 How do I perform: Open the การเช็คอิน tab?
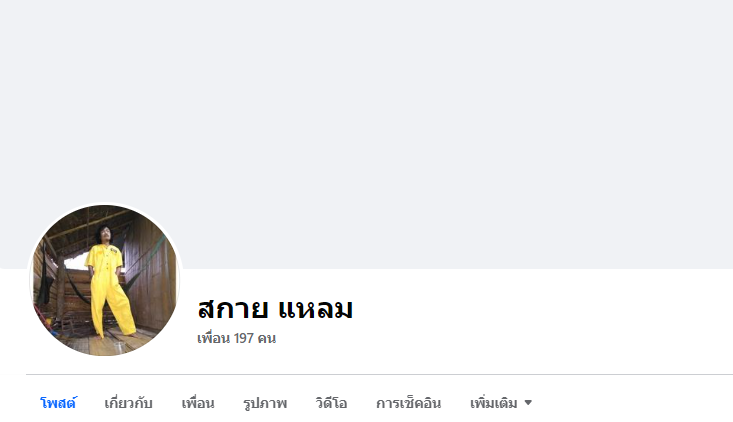coord(408,403)
